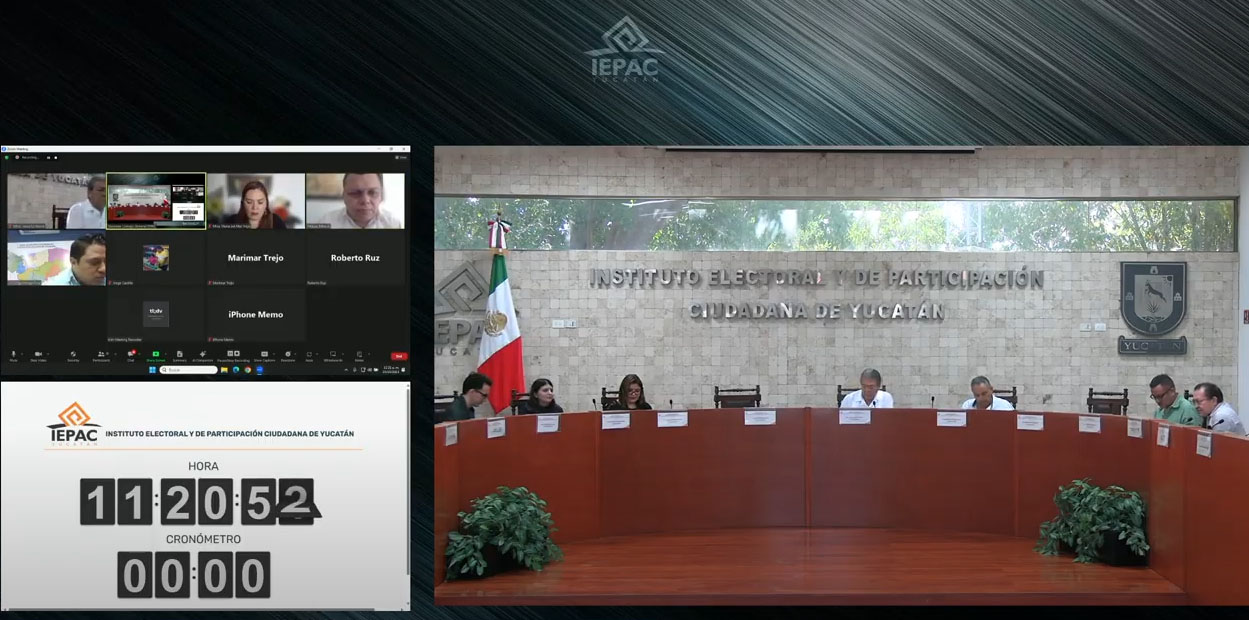Open the Security shield icon

73,354
